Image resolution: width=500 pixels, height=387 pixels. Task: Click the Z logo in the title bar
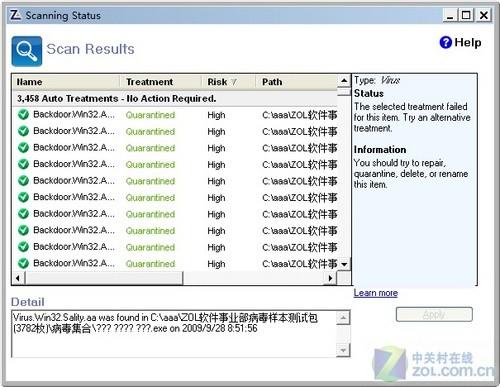click(x=15, y=15)
